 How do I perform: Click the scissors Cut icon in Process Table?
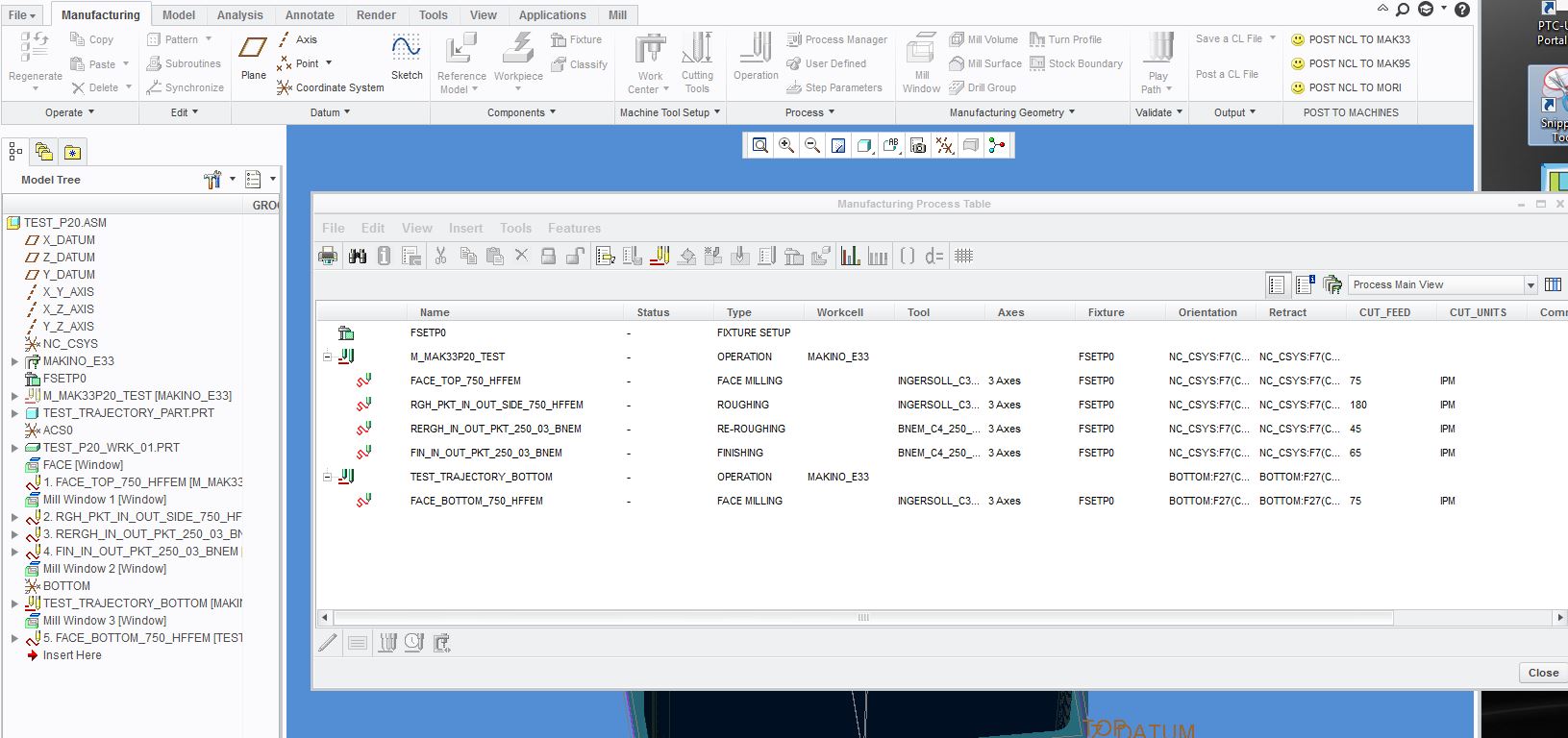click(440, 256)
